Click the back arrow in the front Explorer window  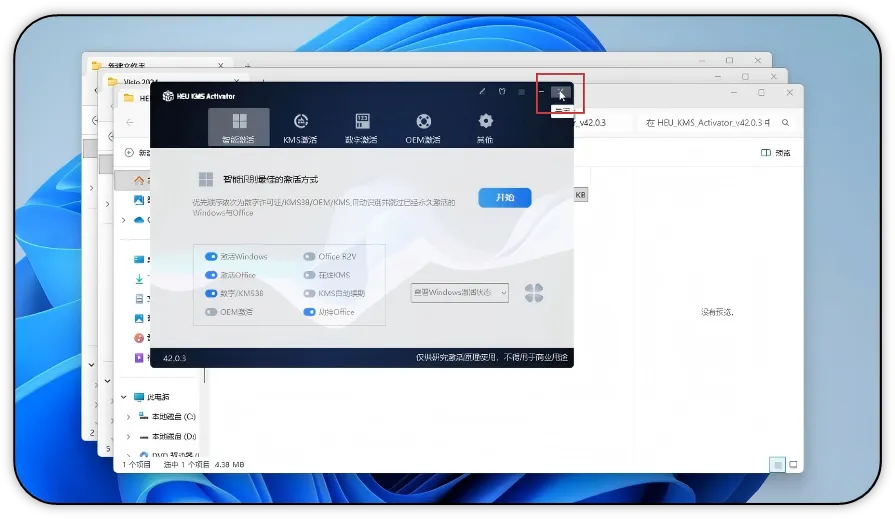point(130,122)
